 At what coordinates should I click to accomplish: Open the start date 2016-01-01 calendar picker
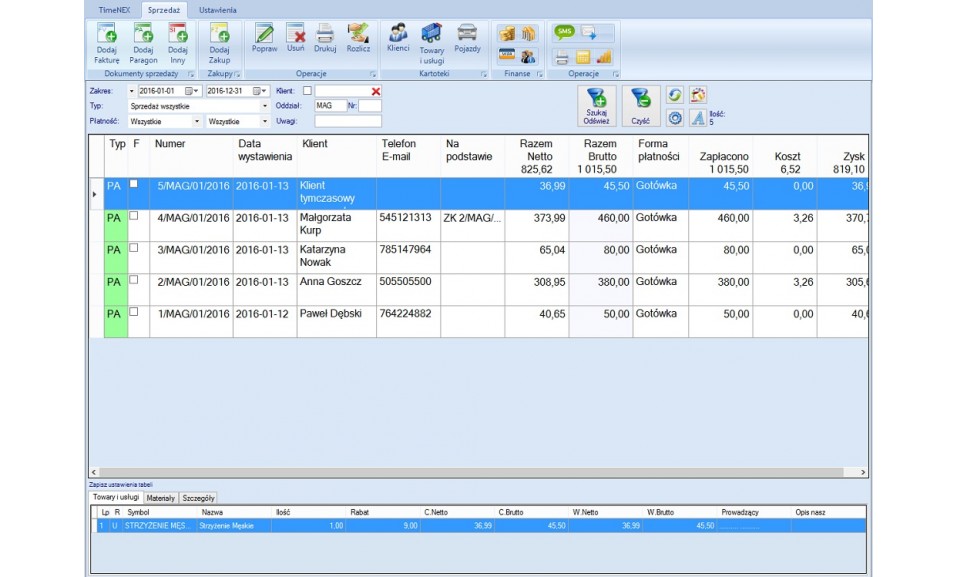click(x=188, y=91)
